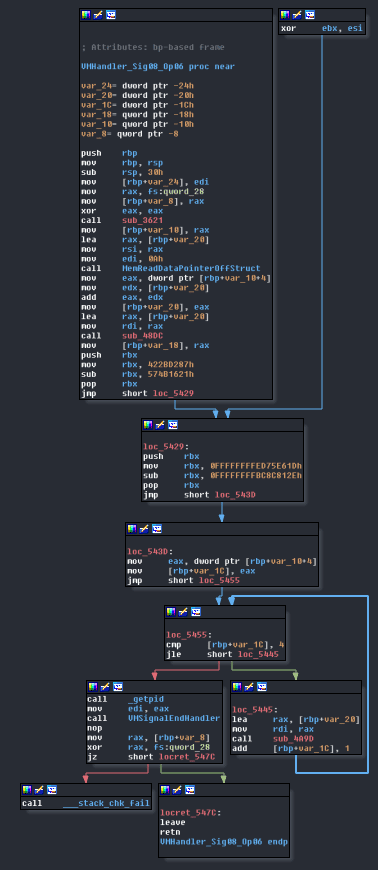
Task: Click the color icon on the xor ebx, esi node
Action: coord(285,15)
